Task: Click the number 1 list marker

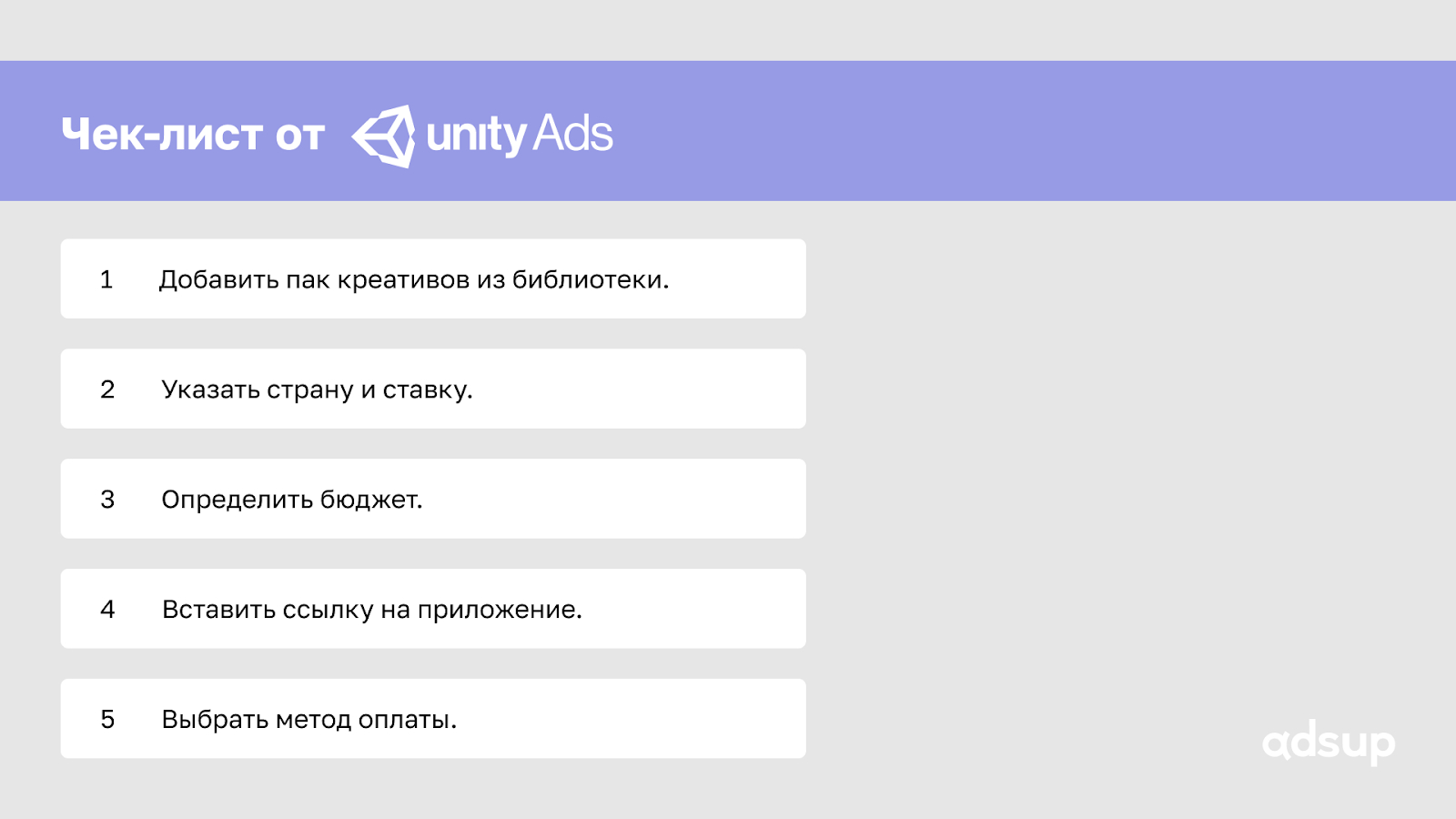Action: [106, 279]
